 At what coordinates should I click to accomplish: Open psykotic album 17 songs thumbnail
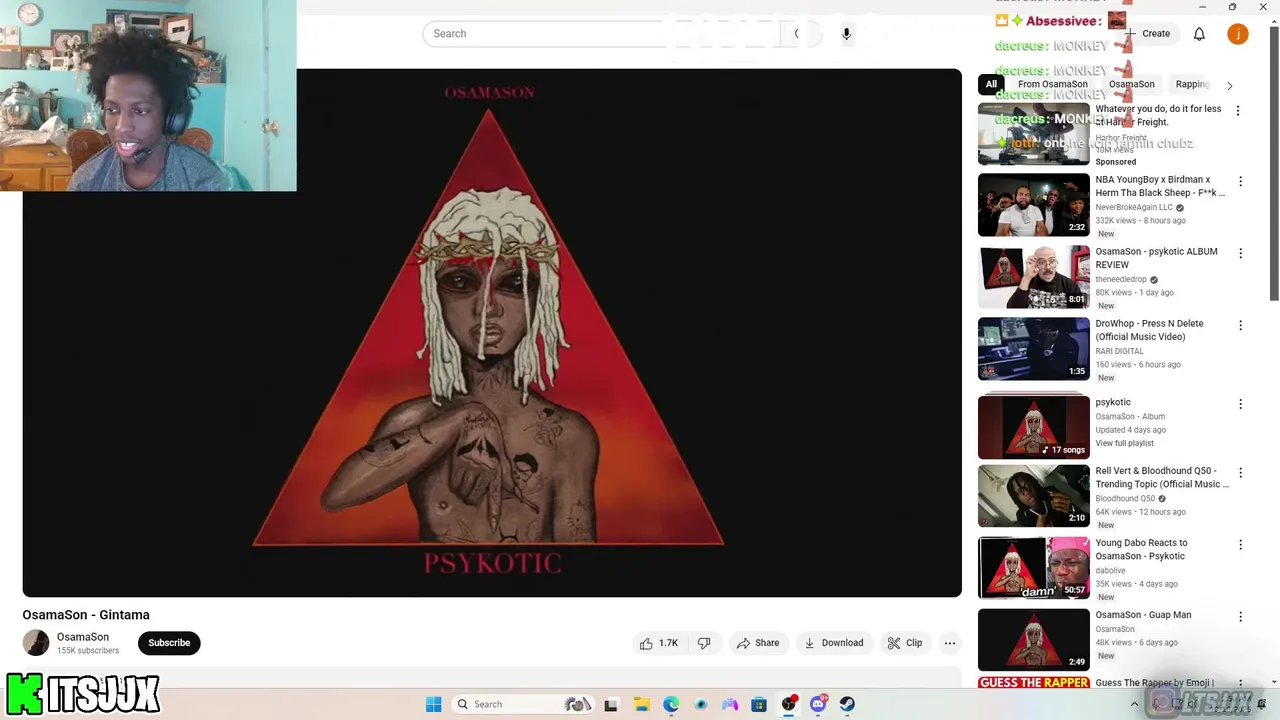pos(1033,427)
